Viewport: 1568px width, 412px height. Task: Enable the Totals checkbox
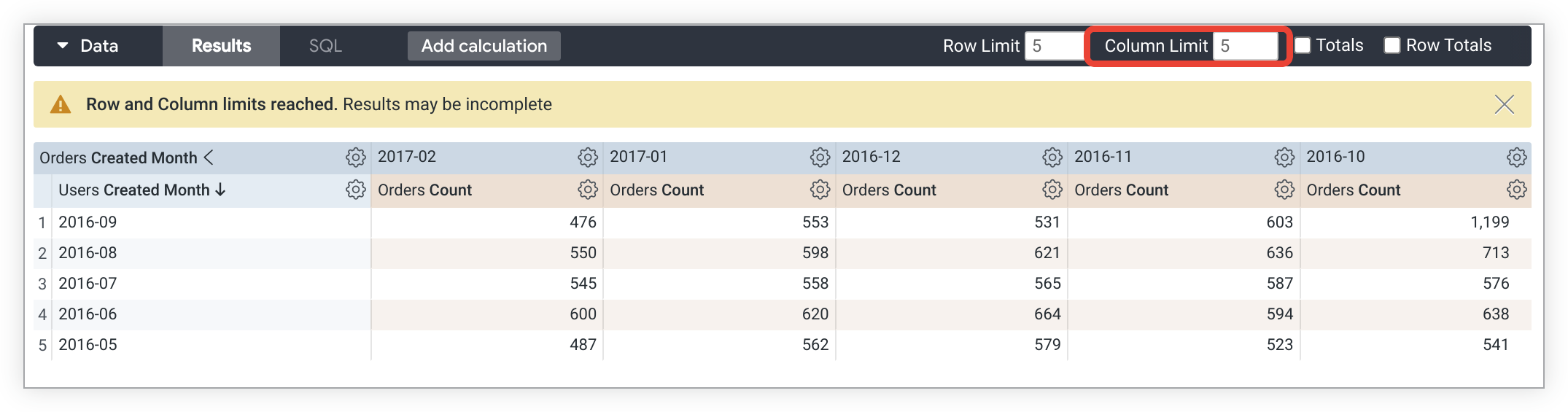(x=1303, y=45)
